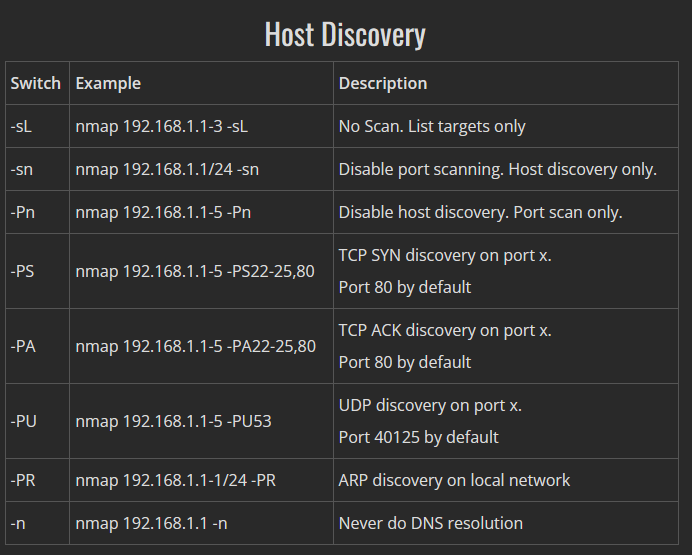Screen dimensions: 692x555
Task: Click 'No Scan. List targets only' description
Action: coord(432,127)
